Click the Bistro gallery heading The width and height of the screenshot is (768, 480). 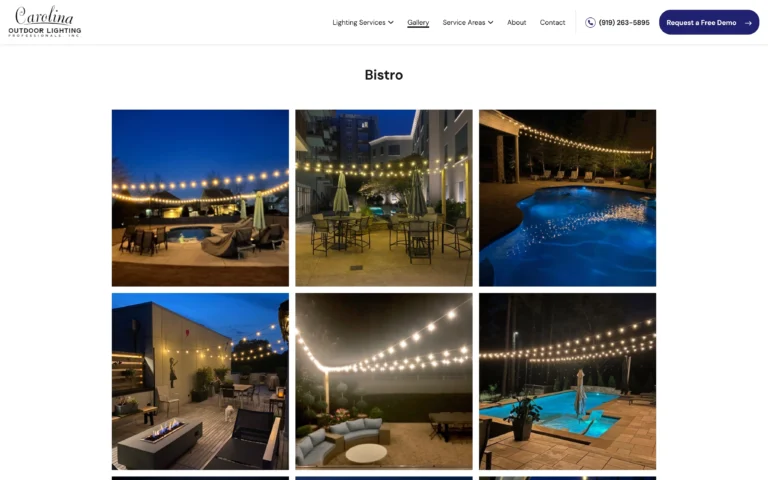[x=384, y=75]
